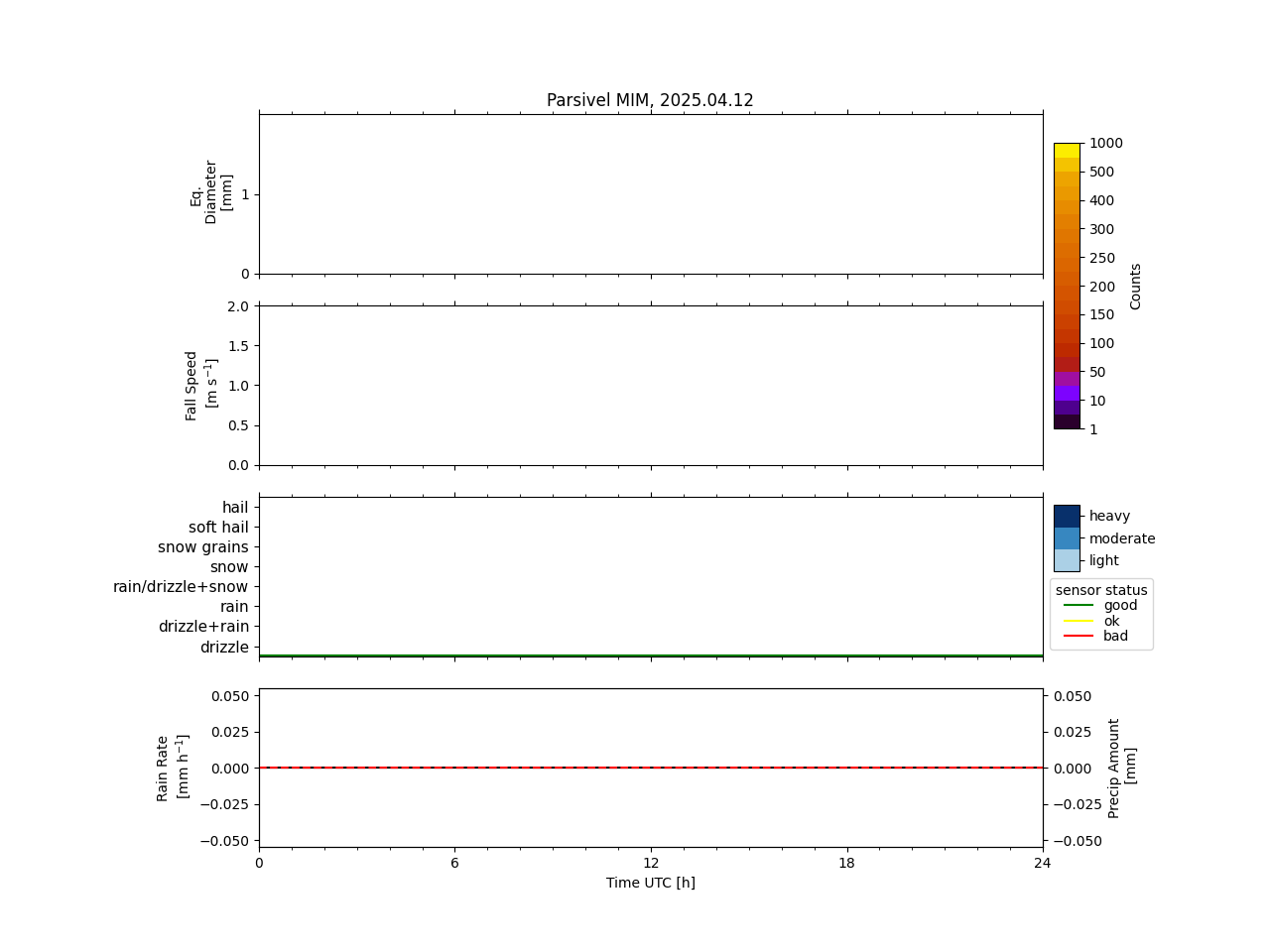Screen dimensions: 1270x952
Task: Click the Time UTC [h] axis label
Action: (651, 883)
